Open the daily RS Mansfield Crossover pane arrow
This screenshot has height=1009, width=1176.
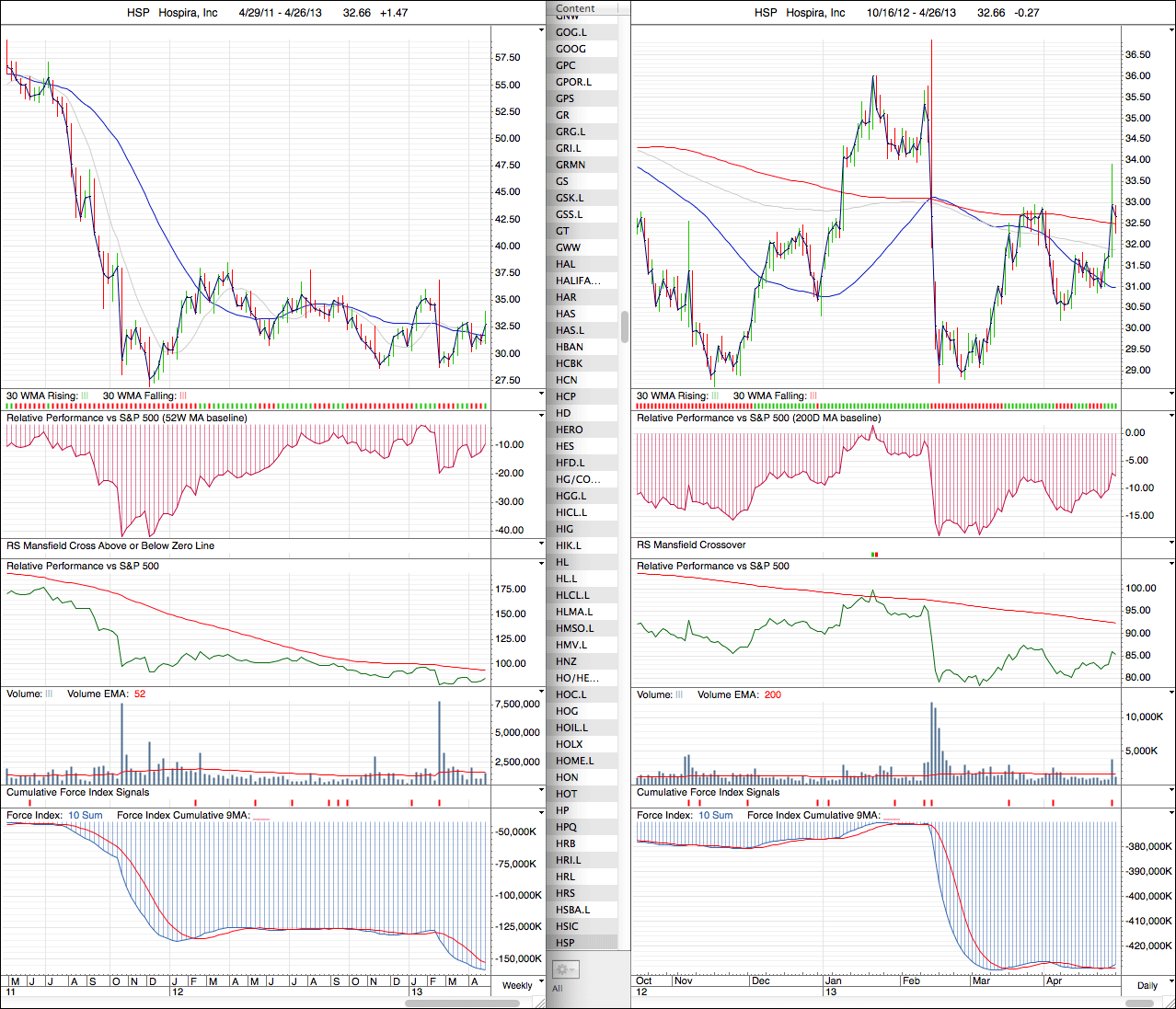click(1171, 545)
